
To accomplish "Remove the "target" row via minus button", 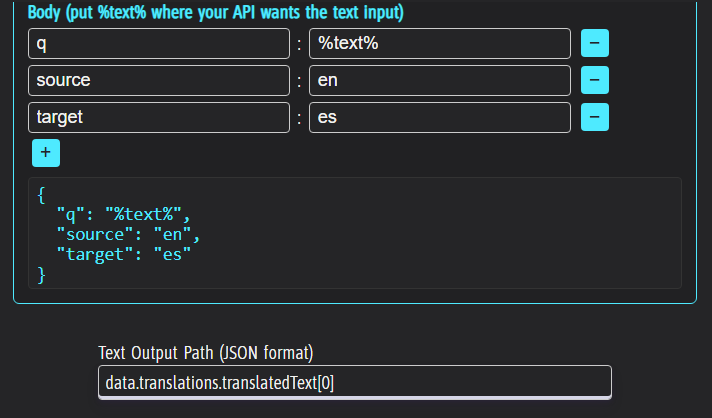I will click(x=595, y=117).
